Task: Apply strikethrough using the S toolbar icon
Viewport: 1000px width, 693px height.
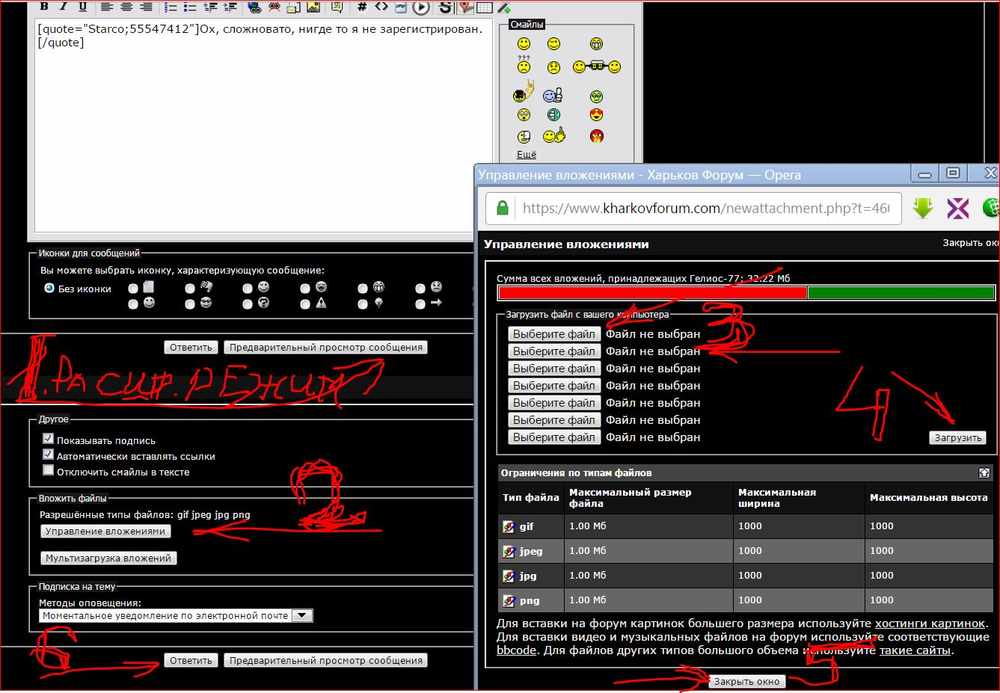Action: point(446,7)
